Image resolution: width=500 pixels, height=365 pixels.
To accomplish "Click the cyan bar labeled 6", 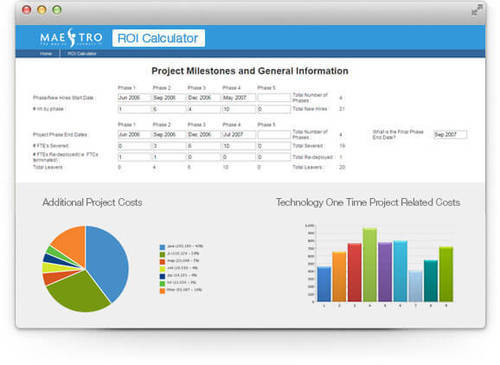I will click(400, 271).
